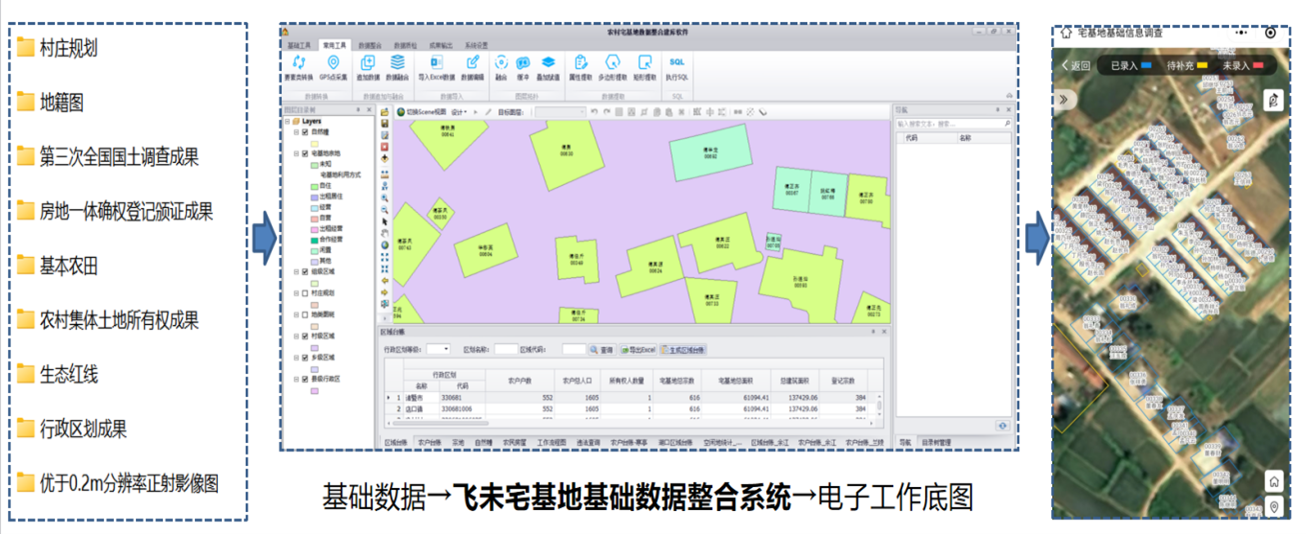Collapse the 组级区域 layer node

[296, 271]
